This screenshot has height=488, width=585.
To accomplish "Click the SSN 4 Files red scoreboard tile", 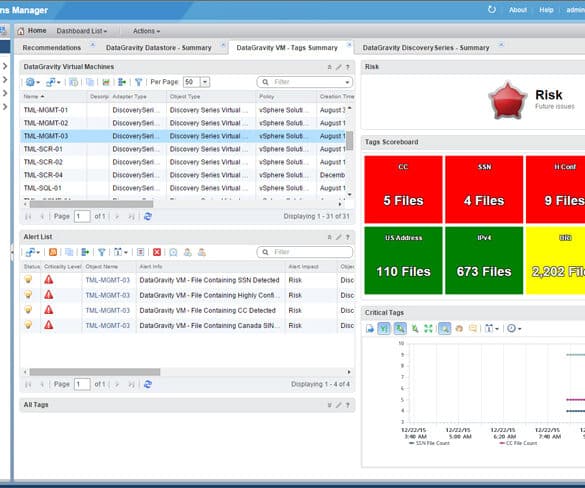I will 484,190.
